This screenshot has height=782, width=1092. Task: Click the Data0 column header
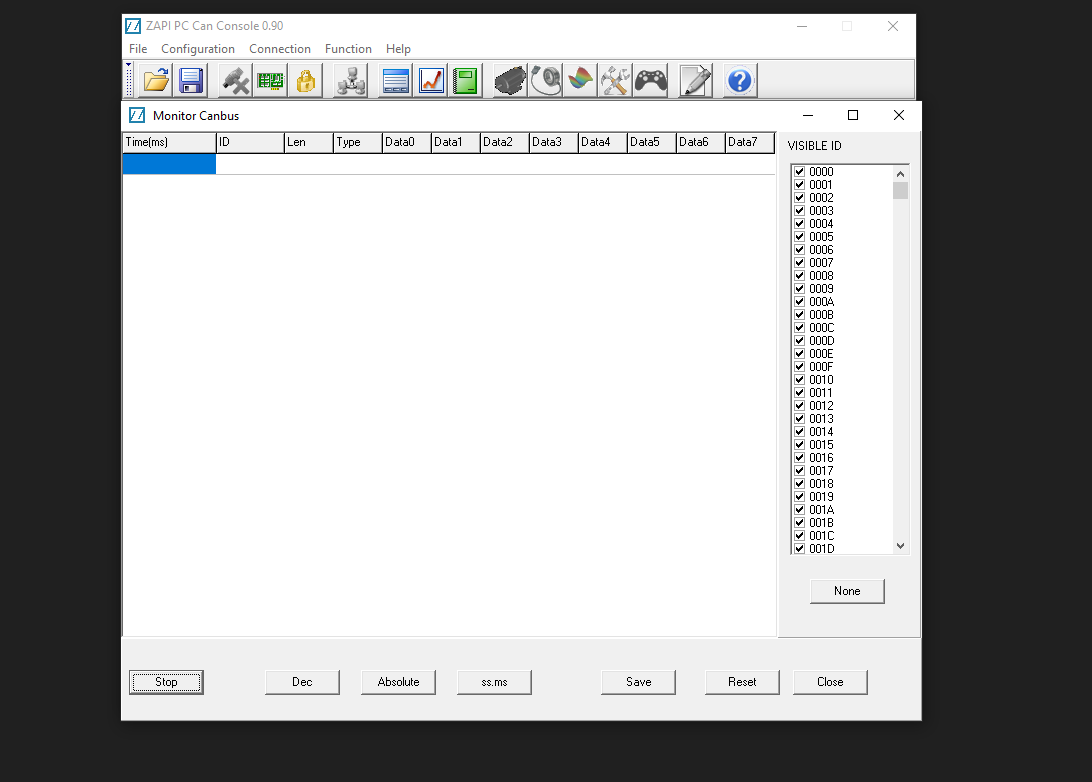[x=407, y=142]
